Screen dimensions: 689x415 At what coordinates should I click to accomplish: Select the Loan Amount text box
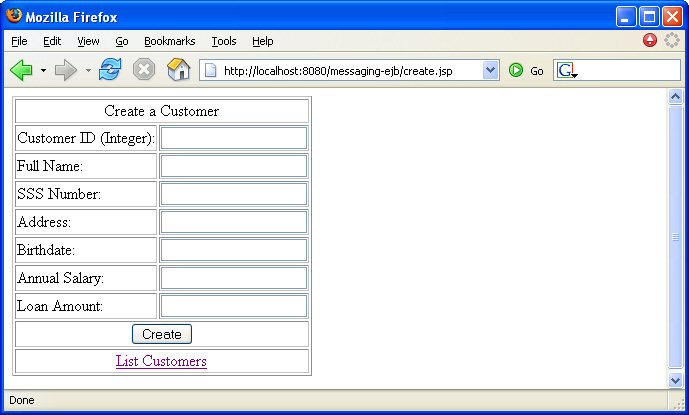coord(234,306)
